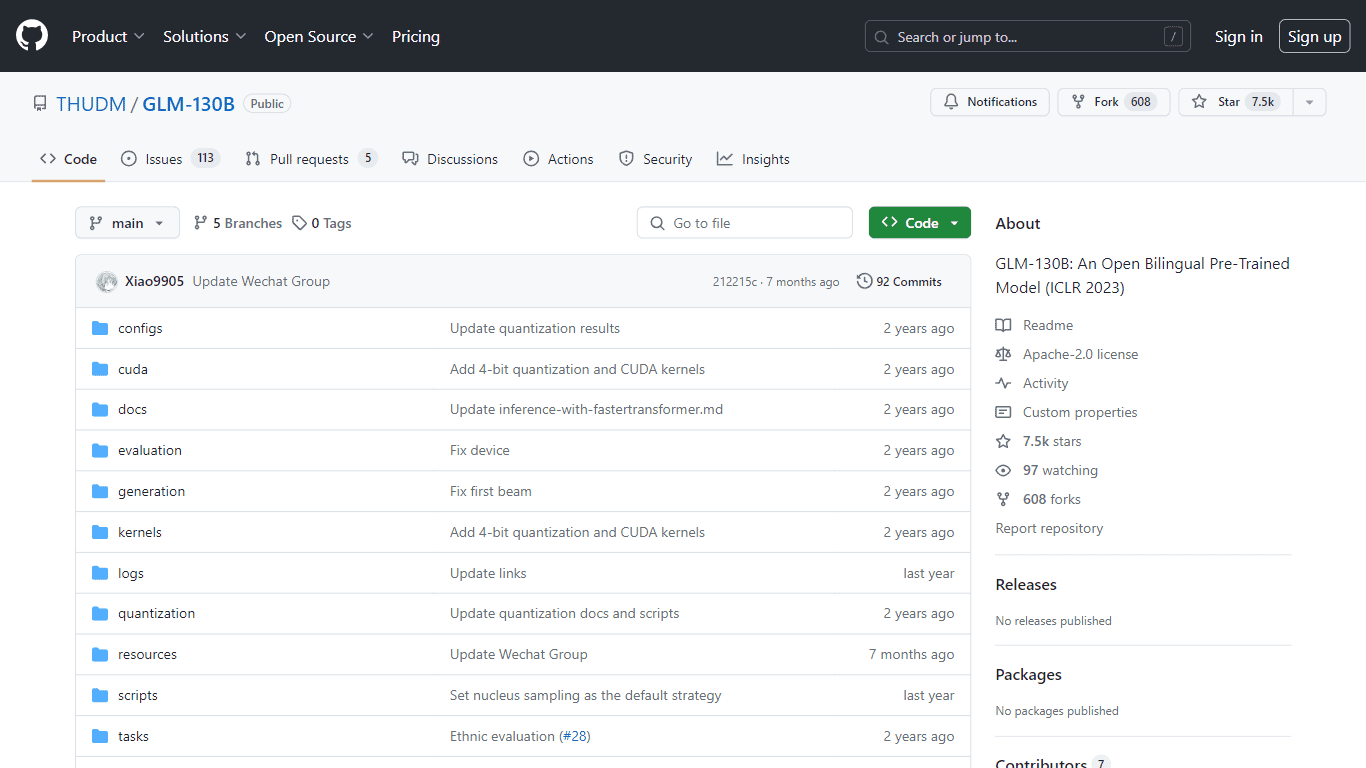Open the Packages heading link
This screenshot has width=1366, height=768.
1028,675
